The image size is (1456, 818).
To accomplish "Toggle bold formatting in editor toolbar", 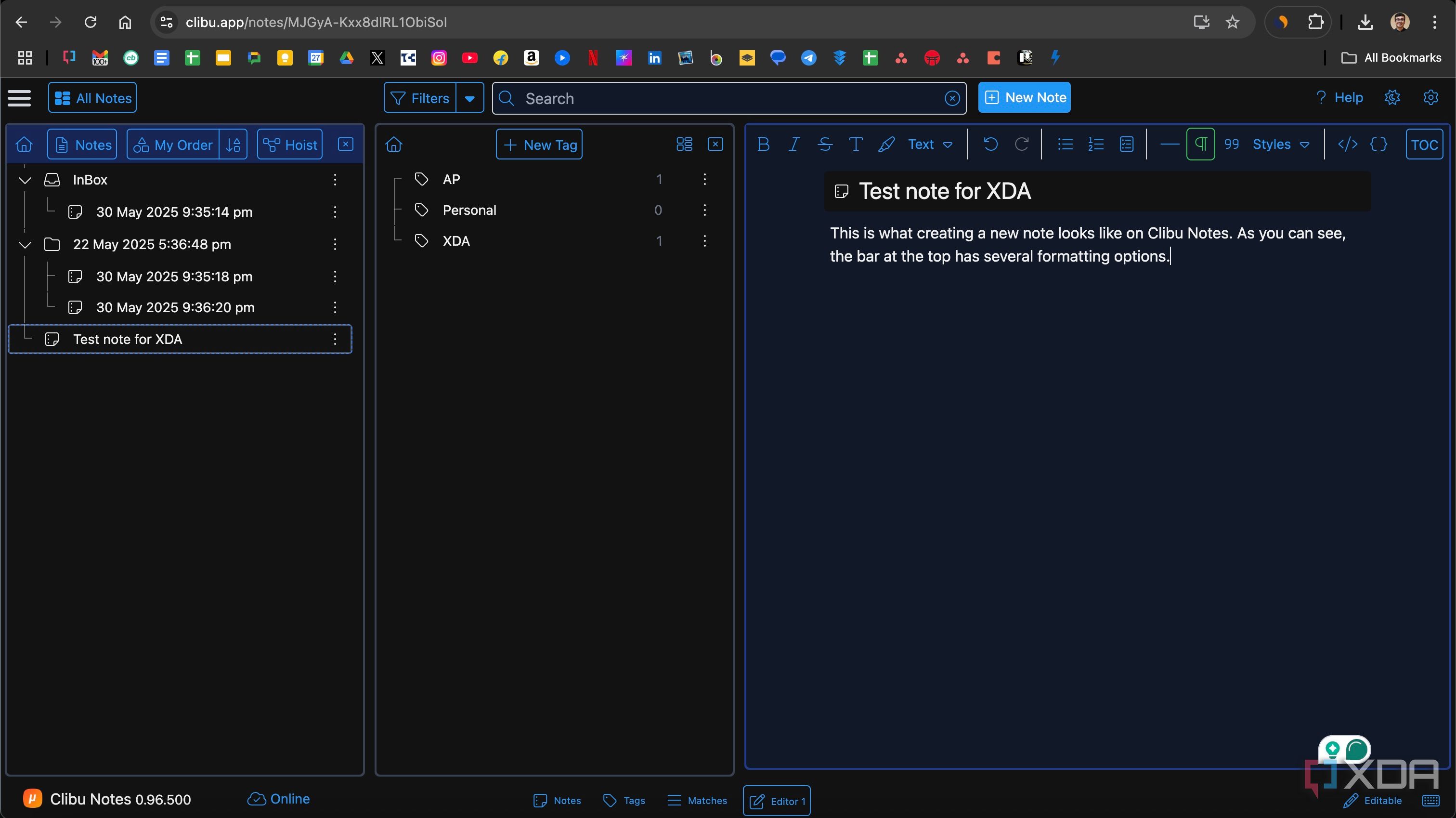I will 763,145.
